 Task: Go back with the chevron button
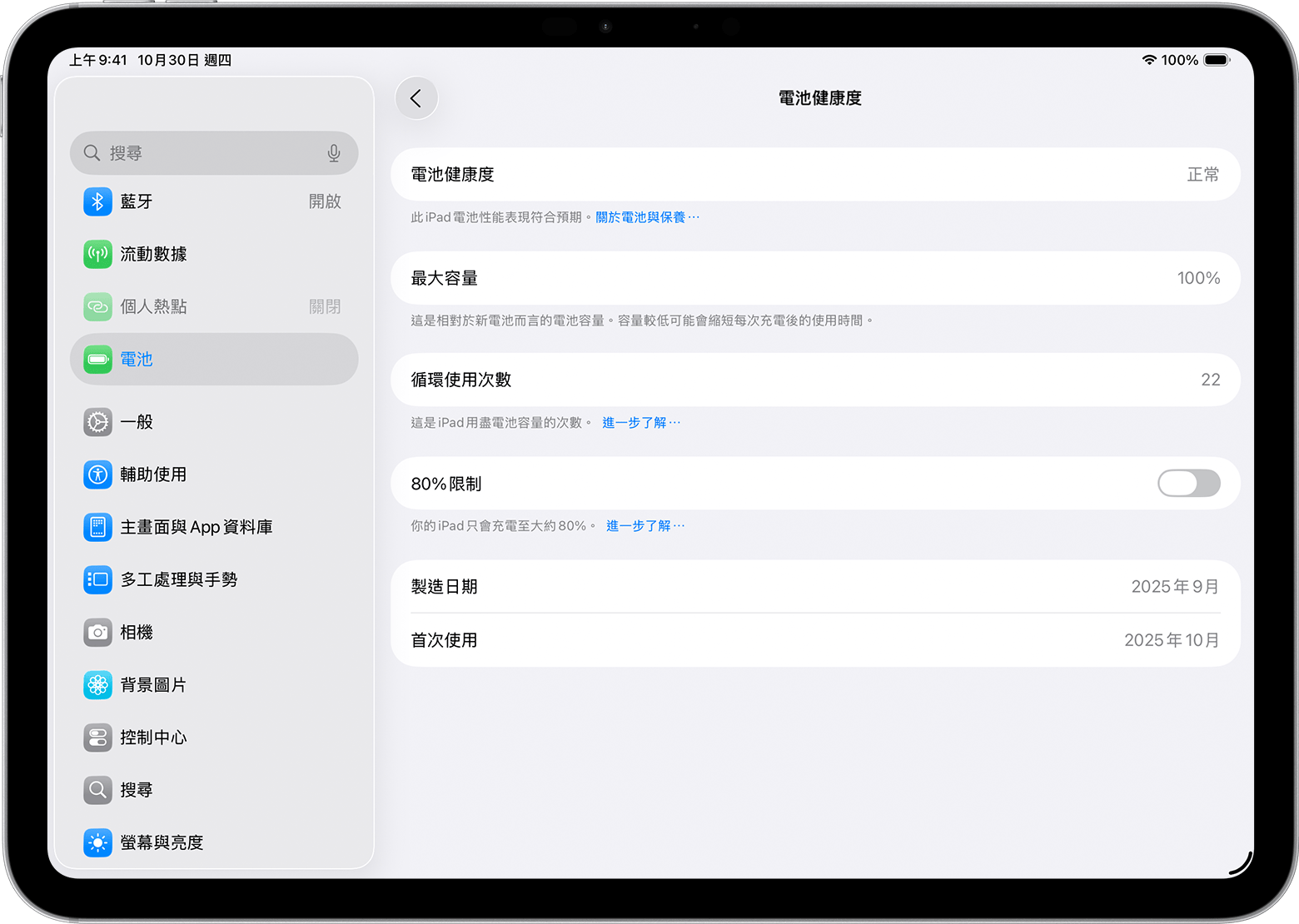click(x=416, y=98)
